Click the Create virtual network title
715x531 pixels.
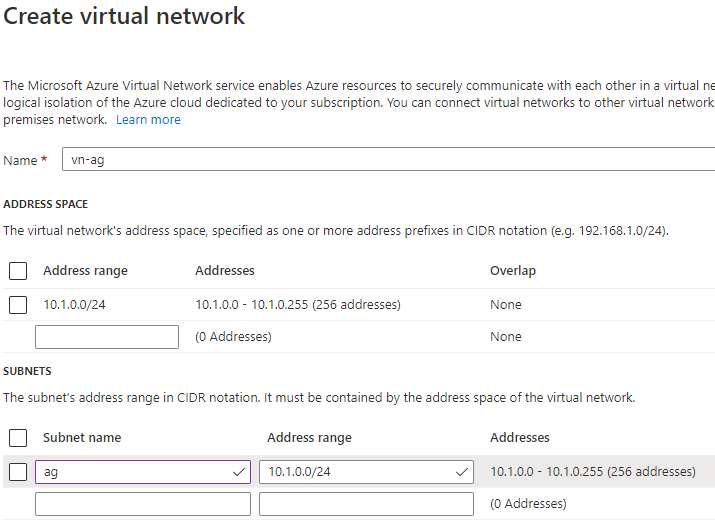(x=124, y=17)
